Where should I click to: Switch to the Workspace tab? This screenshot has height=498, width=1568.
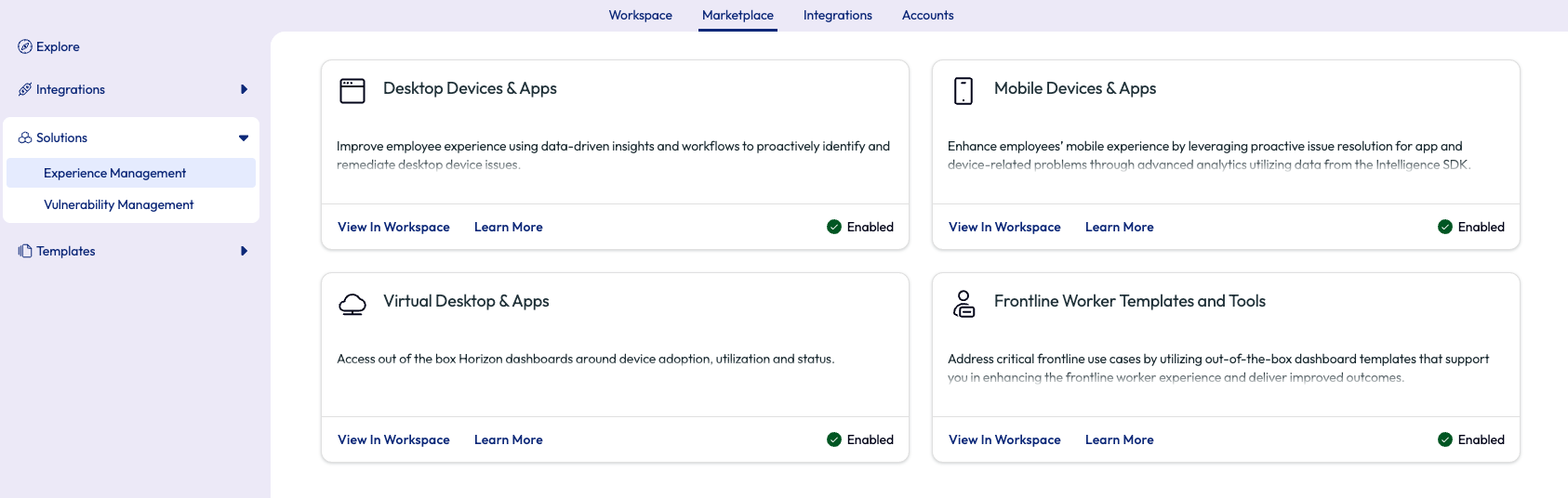[x=640, y=15]
